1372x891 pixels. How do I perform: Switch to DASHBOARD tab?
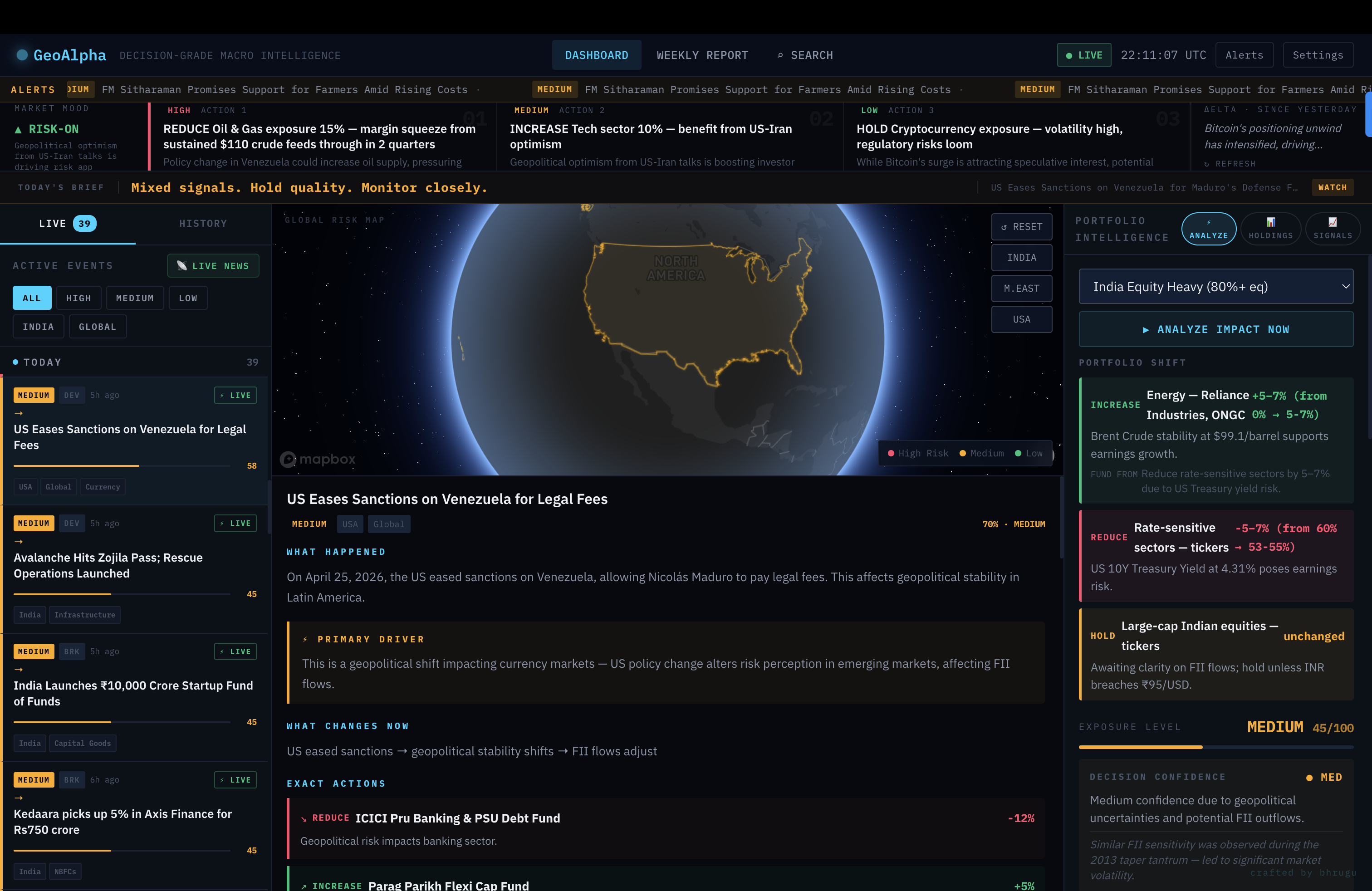point(596,55)
